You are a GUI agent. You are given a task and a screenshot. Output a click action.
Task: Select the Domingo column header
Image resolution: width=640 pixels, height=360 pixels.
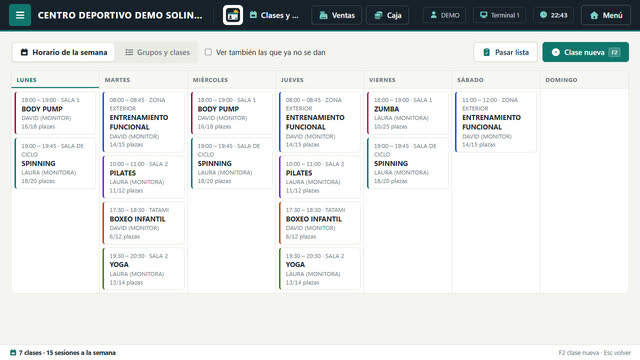(584, 80)
